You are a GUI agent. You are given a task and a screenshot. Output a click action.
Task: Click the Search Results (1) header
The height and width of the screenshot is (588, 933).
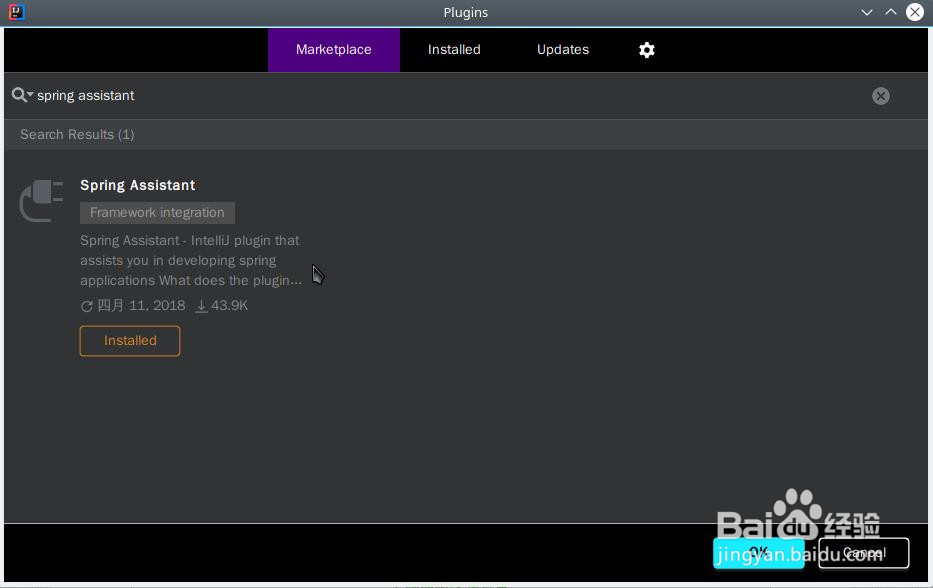[x=77, y=135]
